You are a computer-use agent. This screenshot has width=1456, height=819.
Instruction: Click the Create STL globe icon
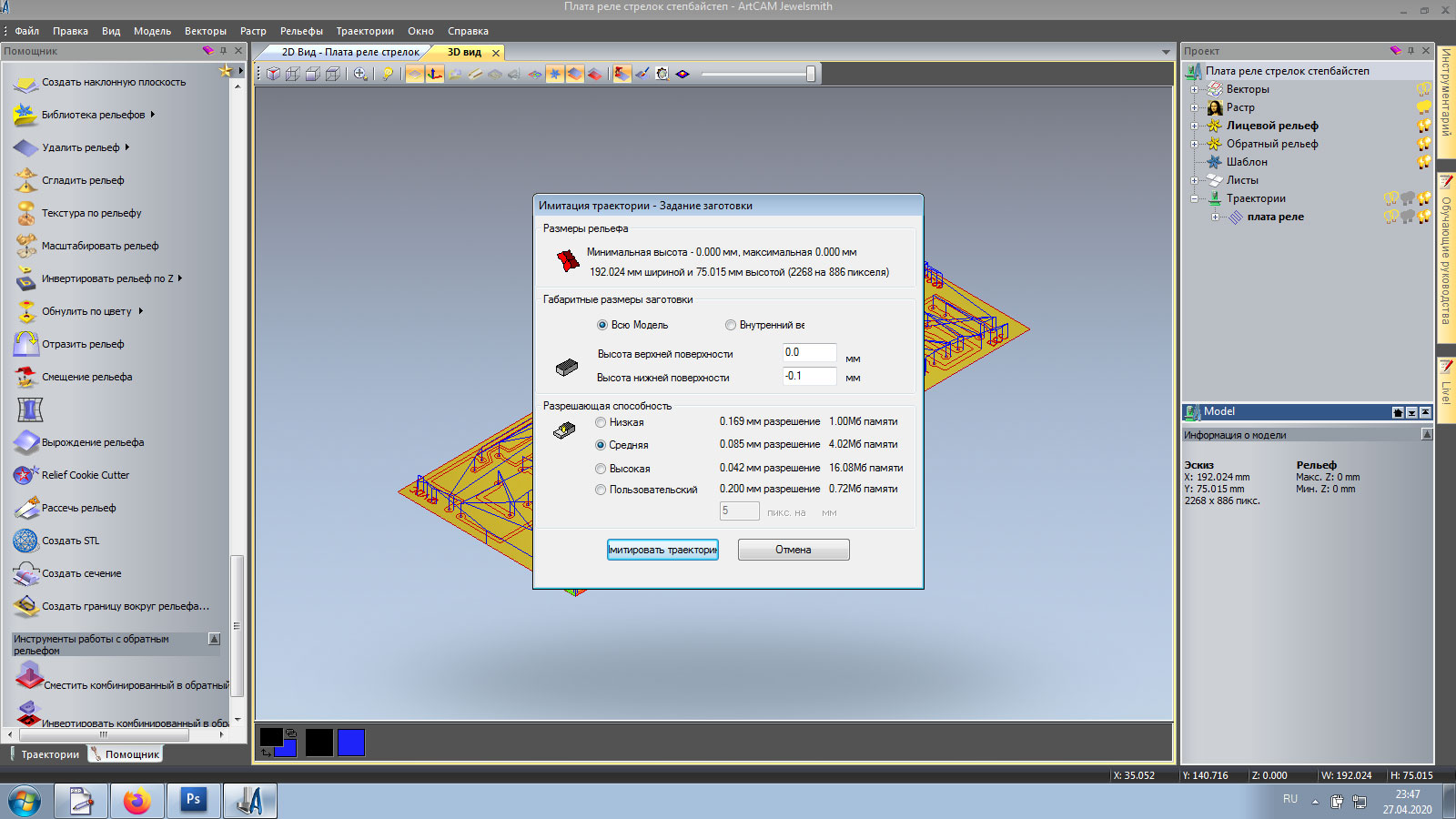pos(26,541)
